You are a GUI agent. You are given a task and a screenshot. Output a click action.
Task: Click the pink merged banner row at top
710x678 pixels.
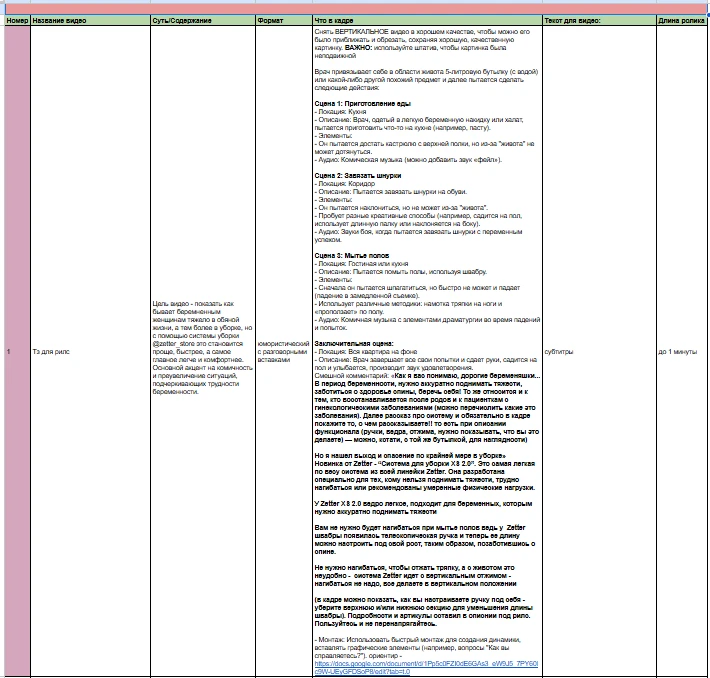(x=355, y=7)
